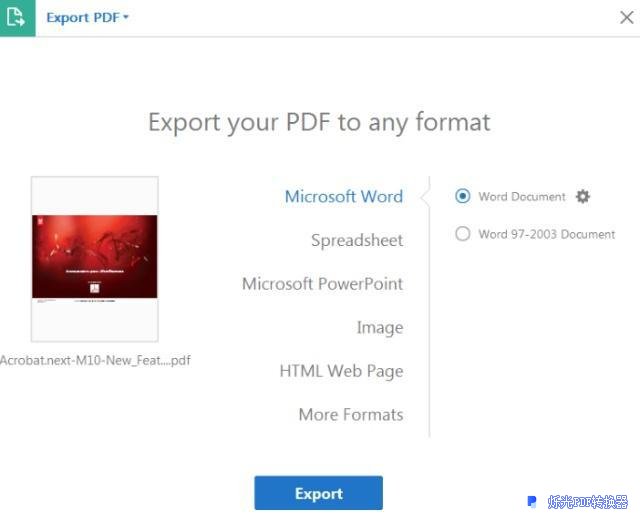The width and height of the screenshot is (640, 521).
Task: Close the Export PDF panel
Action: (x=627, y=17)
